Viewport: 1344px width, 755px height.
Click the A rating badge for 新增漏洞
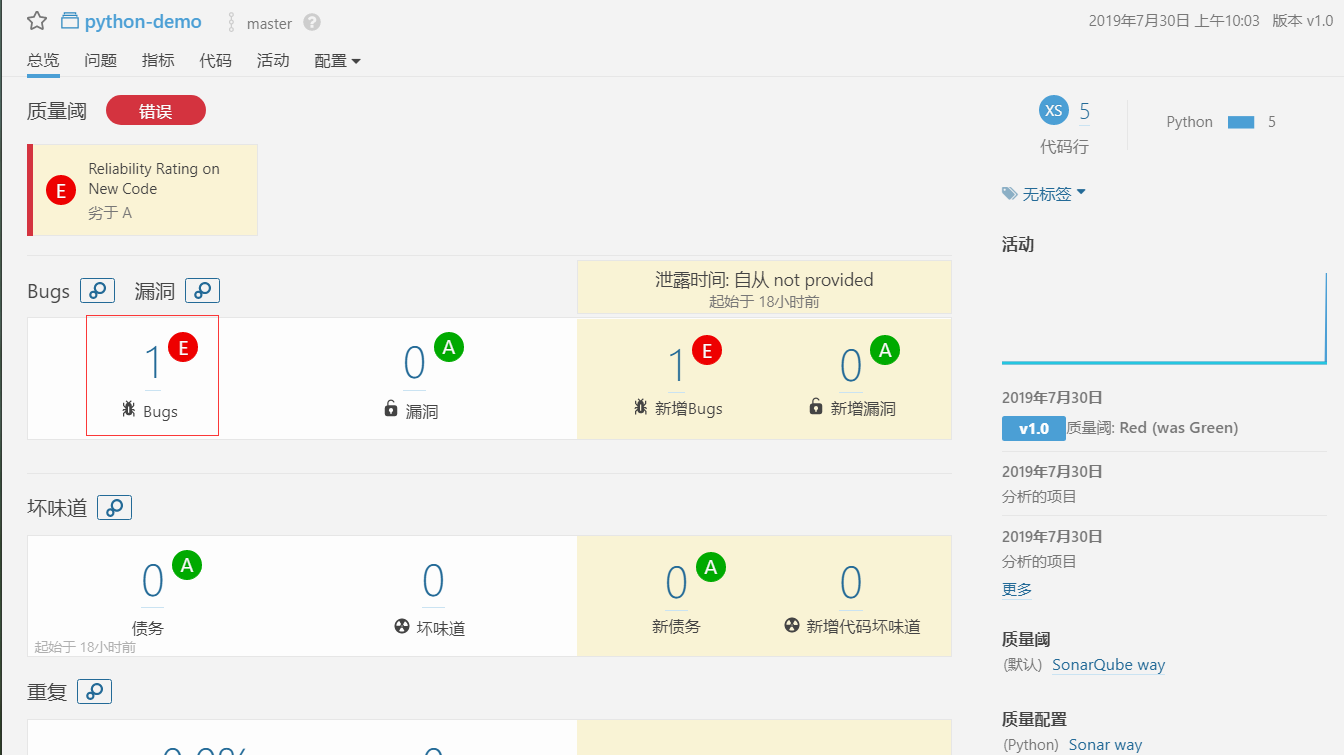point(884,350)
